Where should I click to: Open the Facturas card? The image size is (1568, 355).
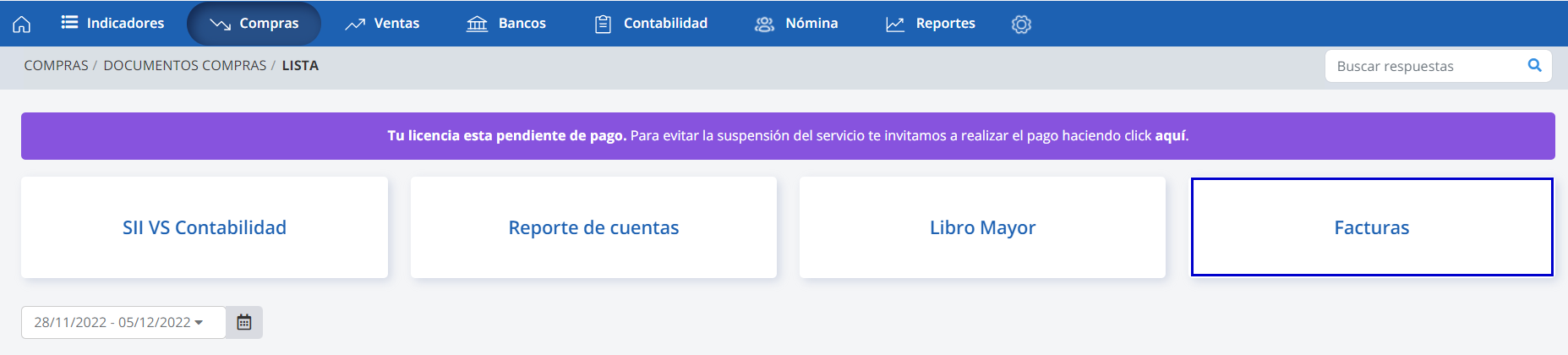coord(1371,227)
